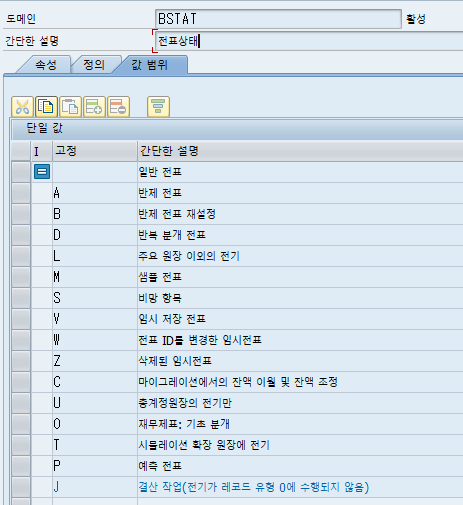Click fixed value cell M
463x505 pixels.
point(95,277)
